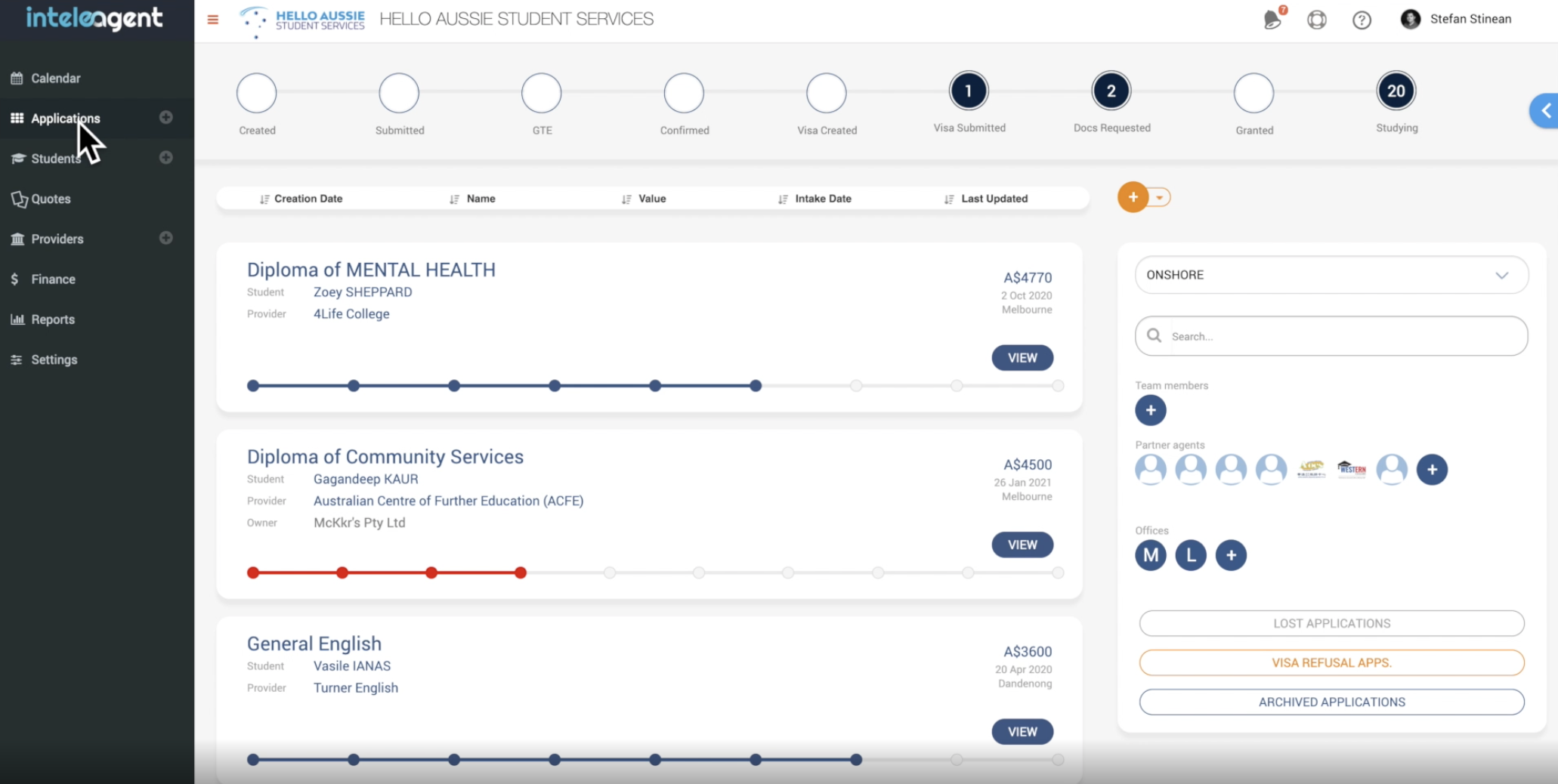Expand the orange add button dropdown arrow
The height and width of the screenshot is (784, 1558).
pyautogui.click(x=1158, y=197)
